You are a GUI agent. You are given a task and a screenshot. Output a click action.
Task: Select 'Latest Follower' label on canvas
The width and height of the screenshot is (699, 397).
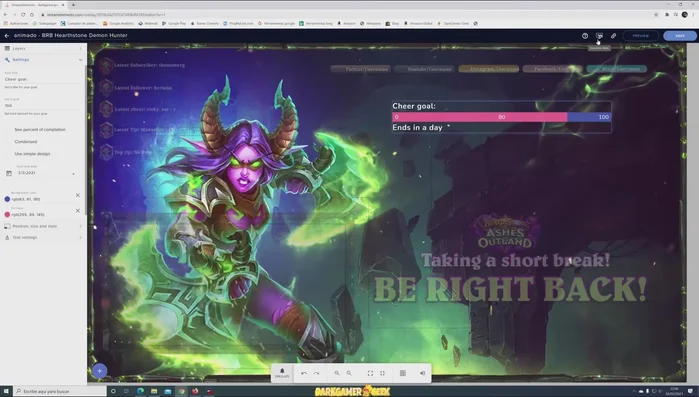143,88
